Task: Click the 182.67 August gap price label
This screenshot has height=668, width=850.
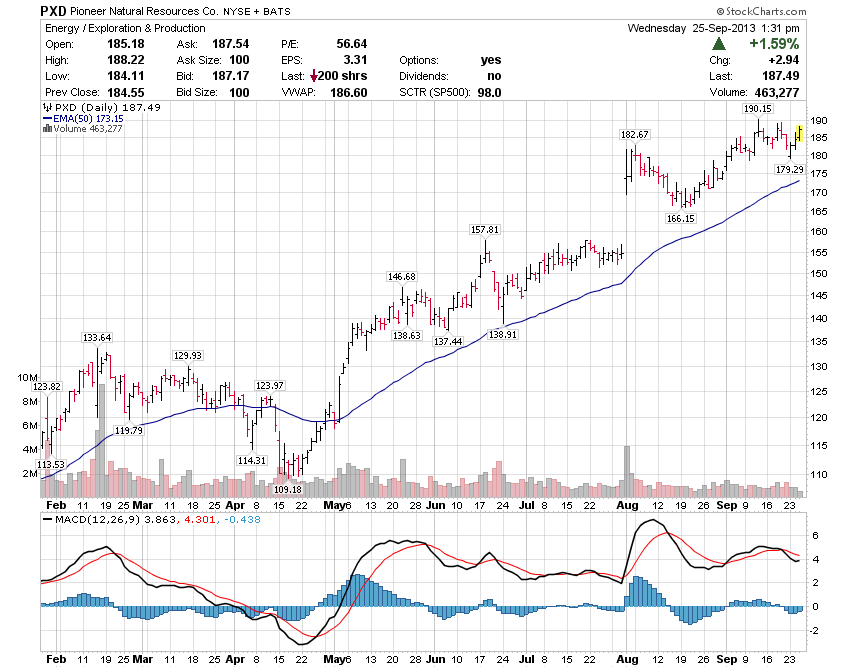Action: point(634,134)
